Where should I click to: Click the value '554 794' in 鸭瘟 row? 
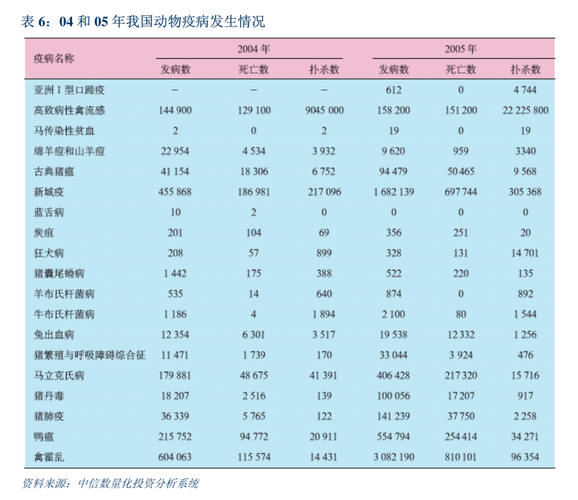[394, 437]
